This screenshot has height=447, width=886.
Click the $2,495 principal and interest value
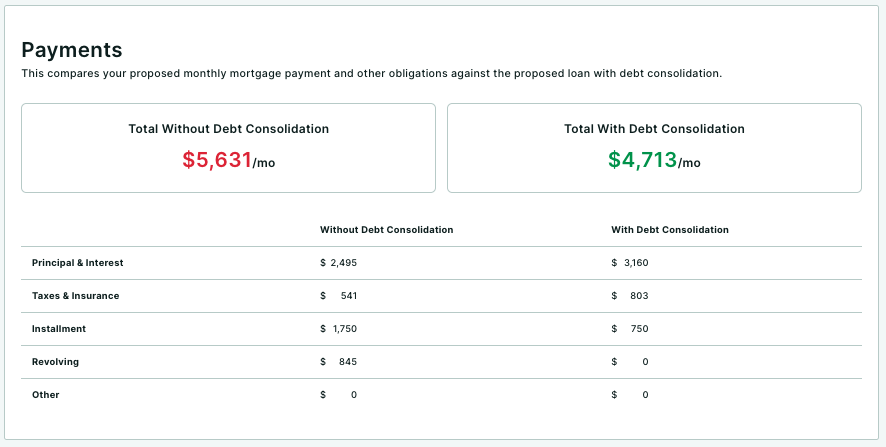(338, 263)
